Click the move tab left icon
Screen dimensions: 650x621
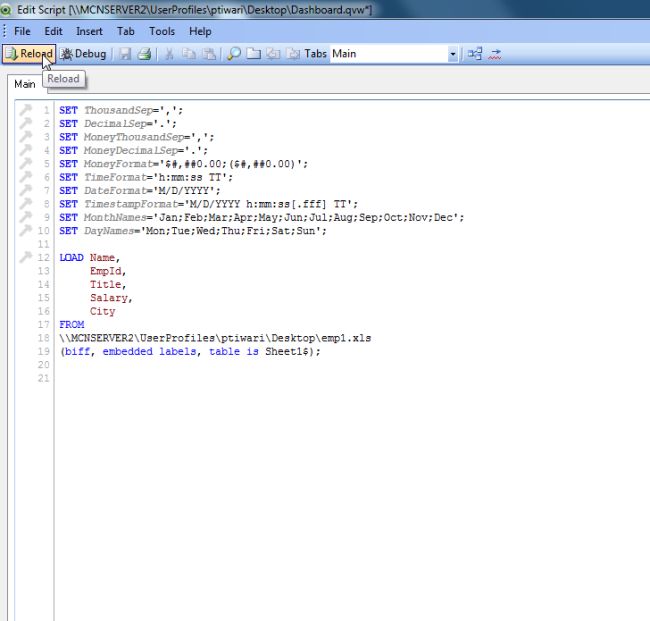(x=273, y=54)
